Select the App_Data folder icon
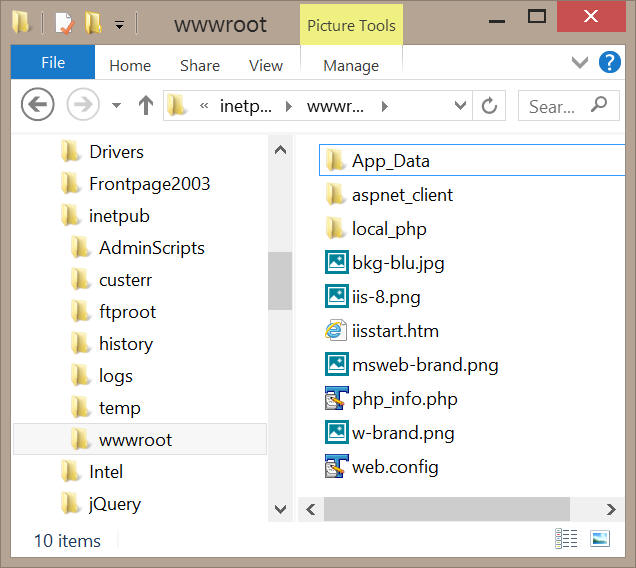This screenshot has height=568, width=636. click(335, 161)
